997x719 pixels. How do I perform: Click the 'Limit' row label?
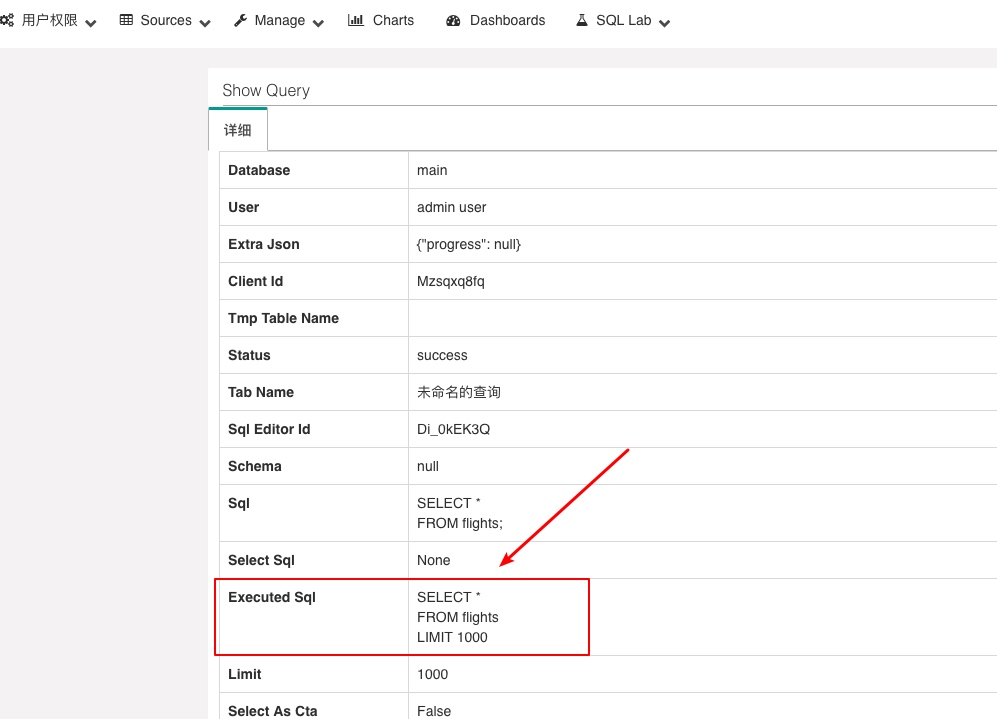(x=245, y=674)
